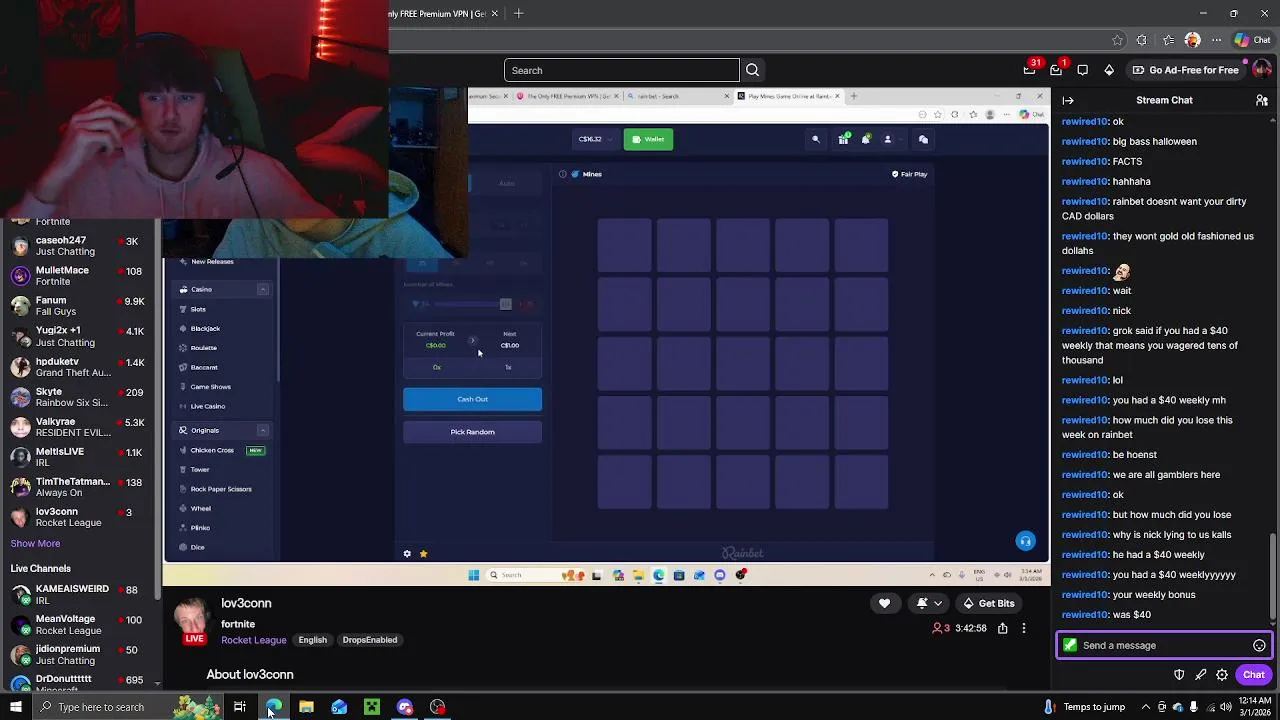Viewport: 1280px width, 720px height.
Task: Click Go Ad-Free for Free button
Action: (x=1184, y=70)
